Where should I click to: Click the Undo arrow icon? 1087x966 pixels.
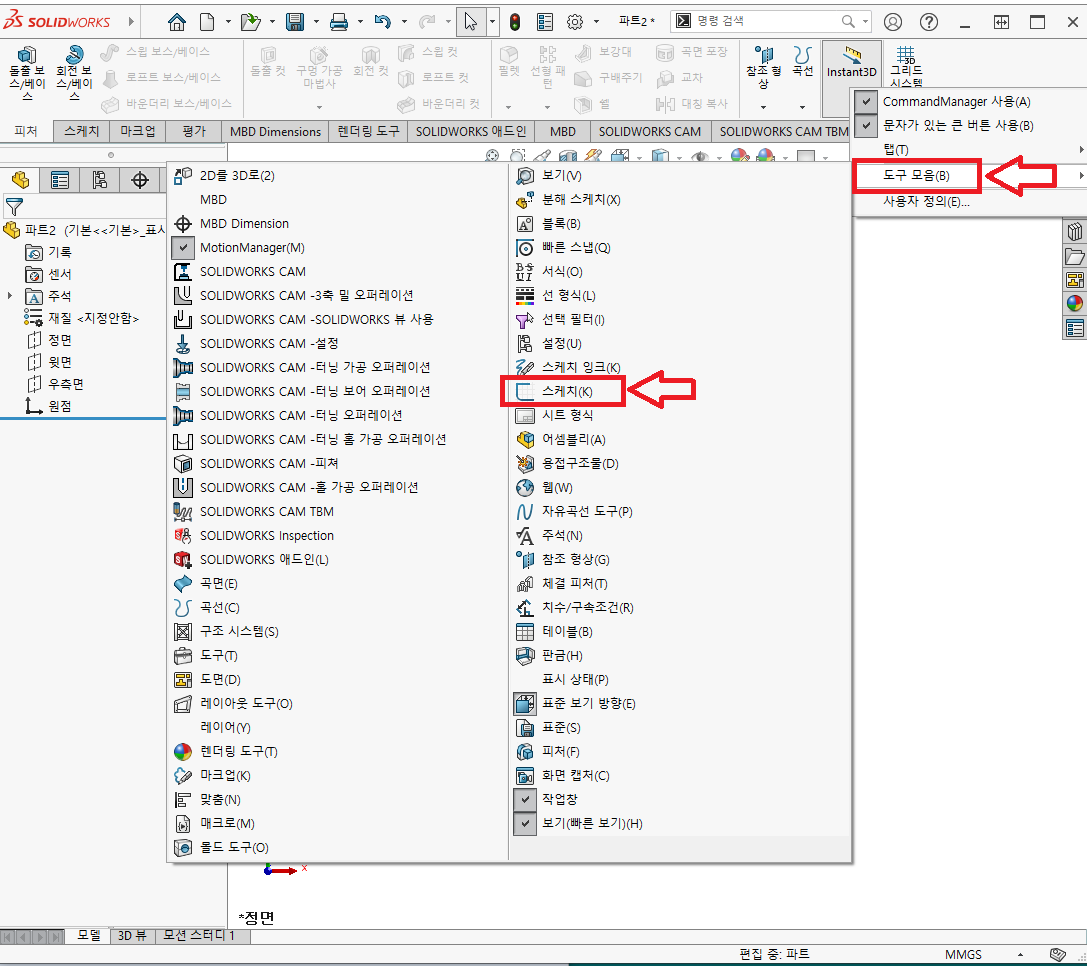[382, 22]
